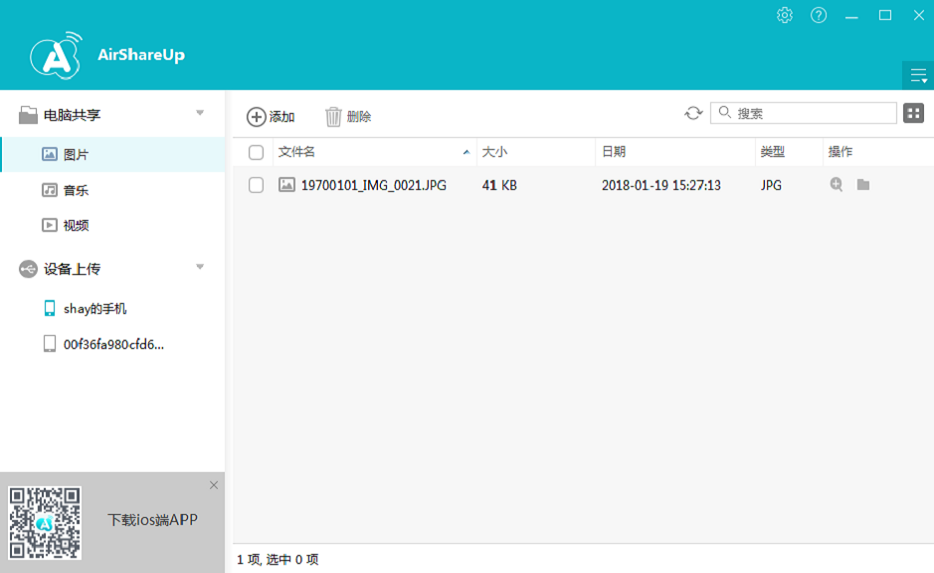Sort by the 文件名 column header
Image resolution: width=934 pixels, height=573 pixels.
tap(375, 152)
